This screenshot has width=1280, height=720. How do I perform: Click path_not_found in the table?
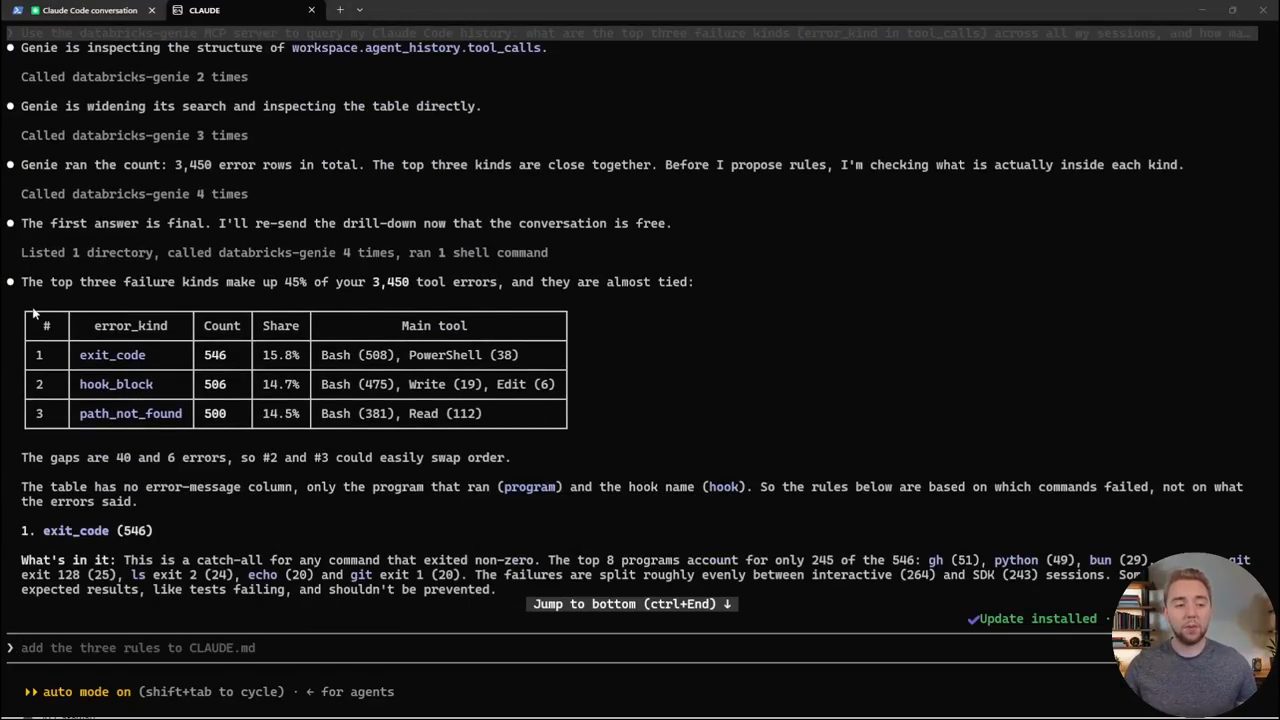(x=131, y=414)
